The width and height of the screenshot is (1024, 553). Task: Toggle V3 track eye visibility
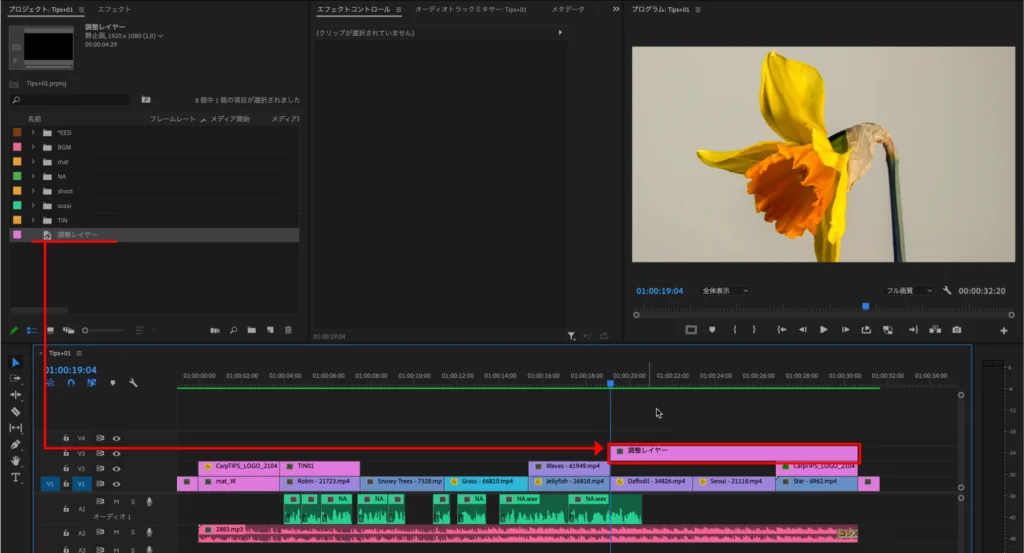[x=116, y=453]
